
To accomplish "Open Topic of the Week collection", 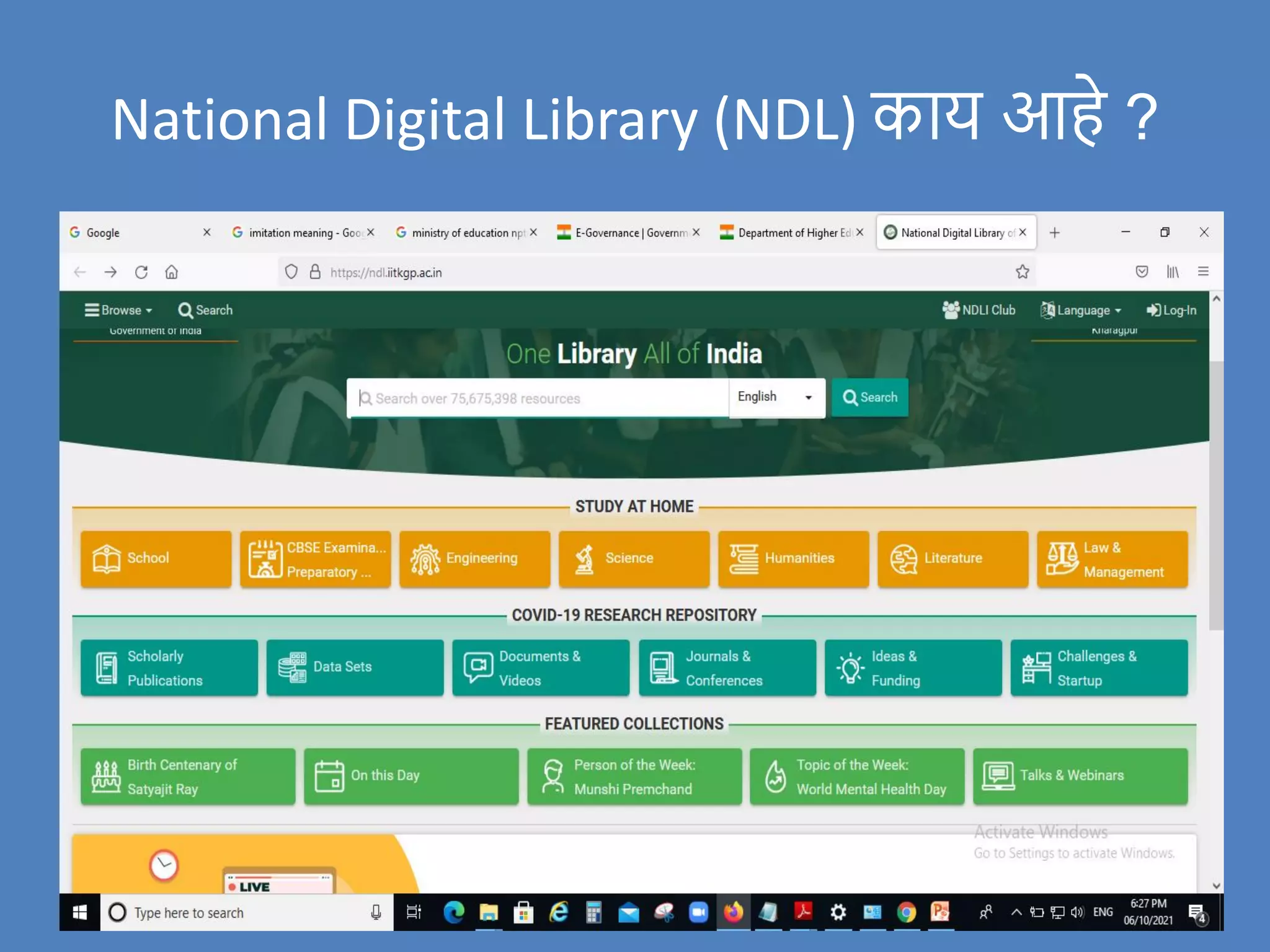I will point(857,776).
